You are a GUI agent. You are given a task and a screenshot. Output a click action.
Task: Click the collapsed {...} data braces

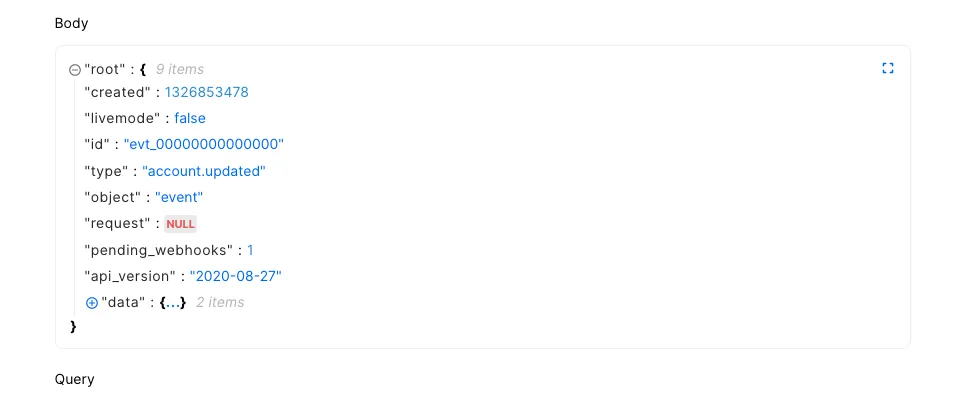click(x=172, y=302)
